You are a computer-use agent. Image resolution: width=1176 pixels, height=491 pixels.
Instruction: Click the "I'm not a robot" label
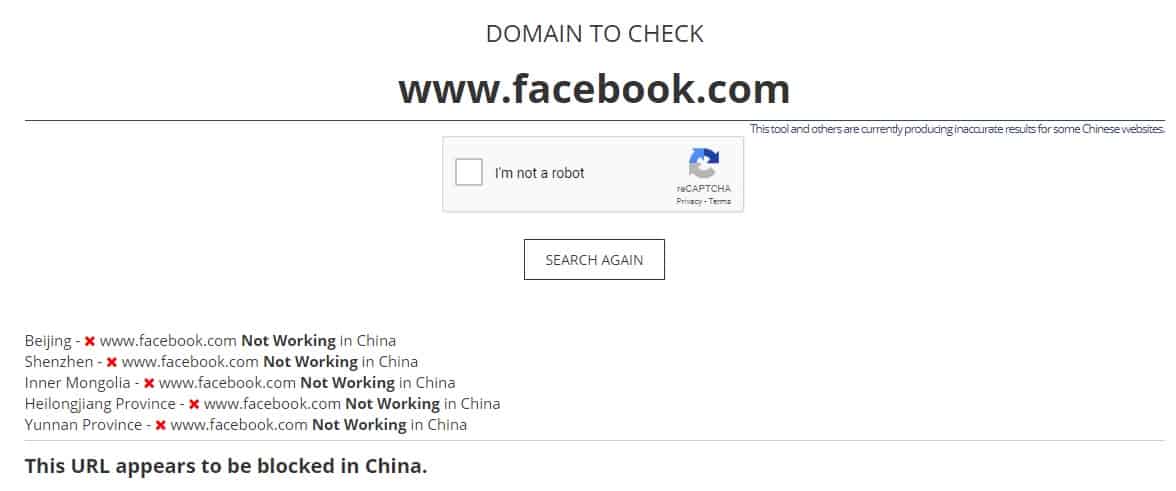pyautogui.click(x=539, y=173)
